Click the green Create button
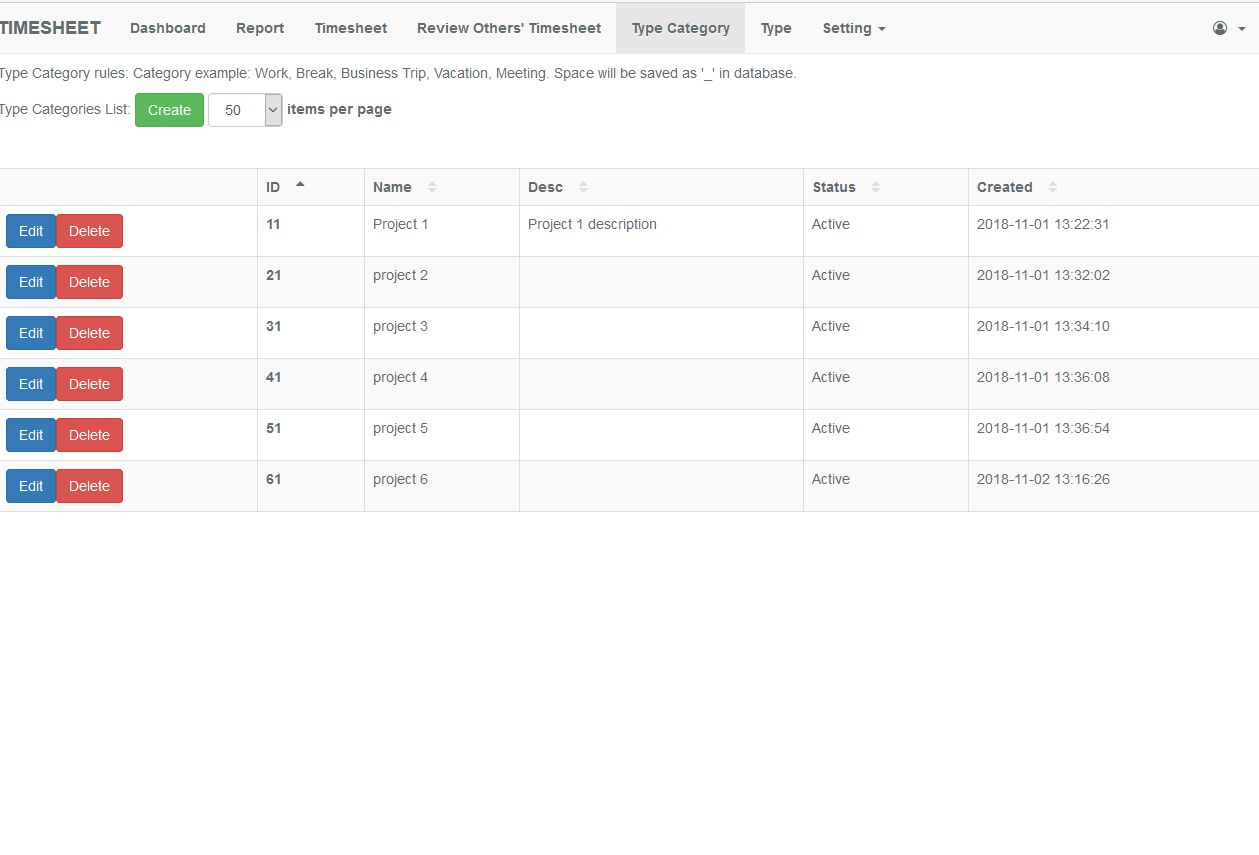The height and width of the screenshot is (855, 1259). (x=168, y=110)
